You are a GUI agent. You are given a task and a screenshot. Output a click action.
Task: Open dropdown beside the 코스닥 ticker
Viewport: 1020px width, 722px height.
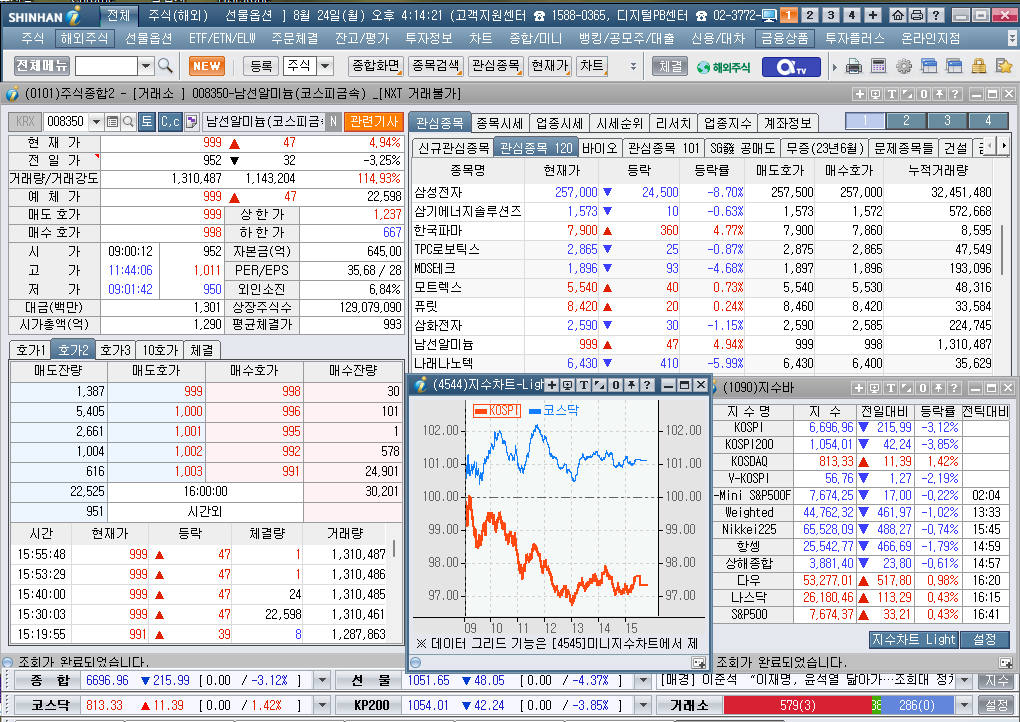pos(322,705)
